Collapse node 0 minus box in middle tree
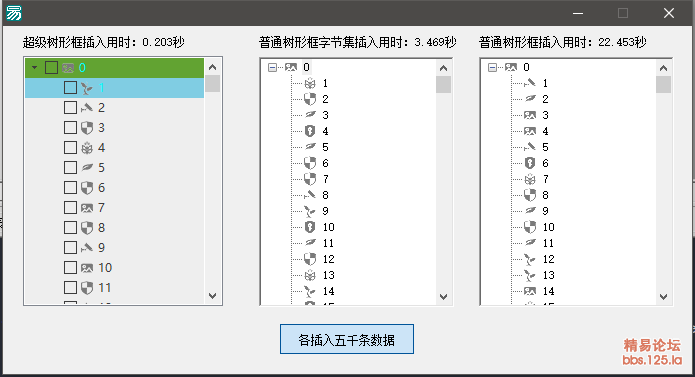 click(272, 67)
